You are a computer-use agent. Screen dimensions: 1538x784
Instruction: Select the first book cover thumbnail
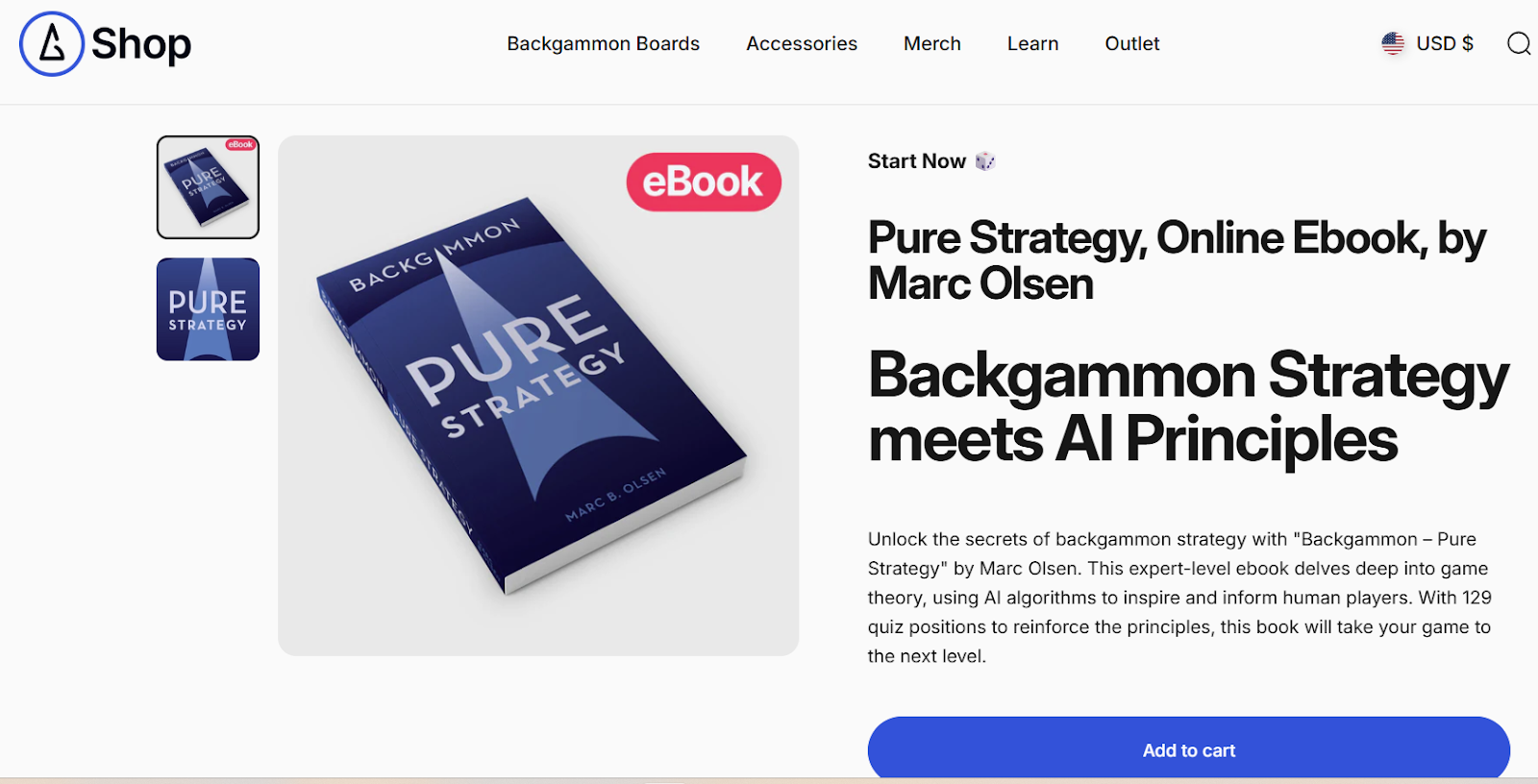[x=208, y=187]
